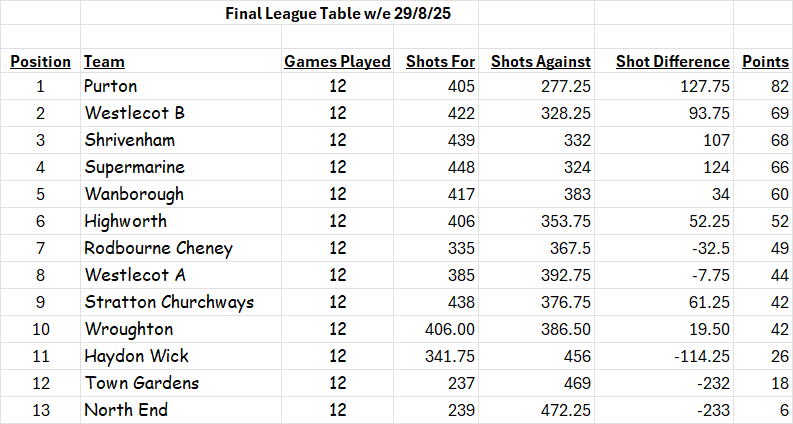Select the Westlecot B team cell
This screenshot has width=793, height=424.
(135, 113)
